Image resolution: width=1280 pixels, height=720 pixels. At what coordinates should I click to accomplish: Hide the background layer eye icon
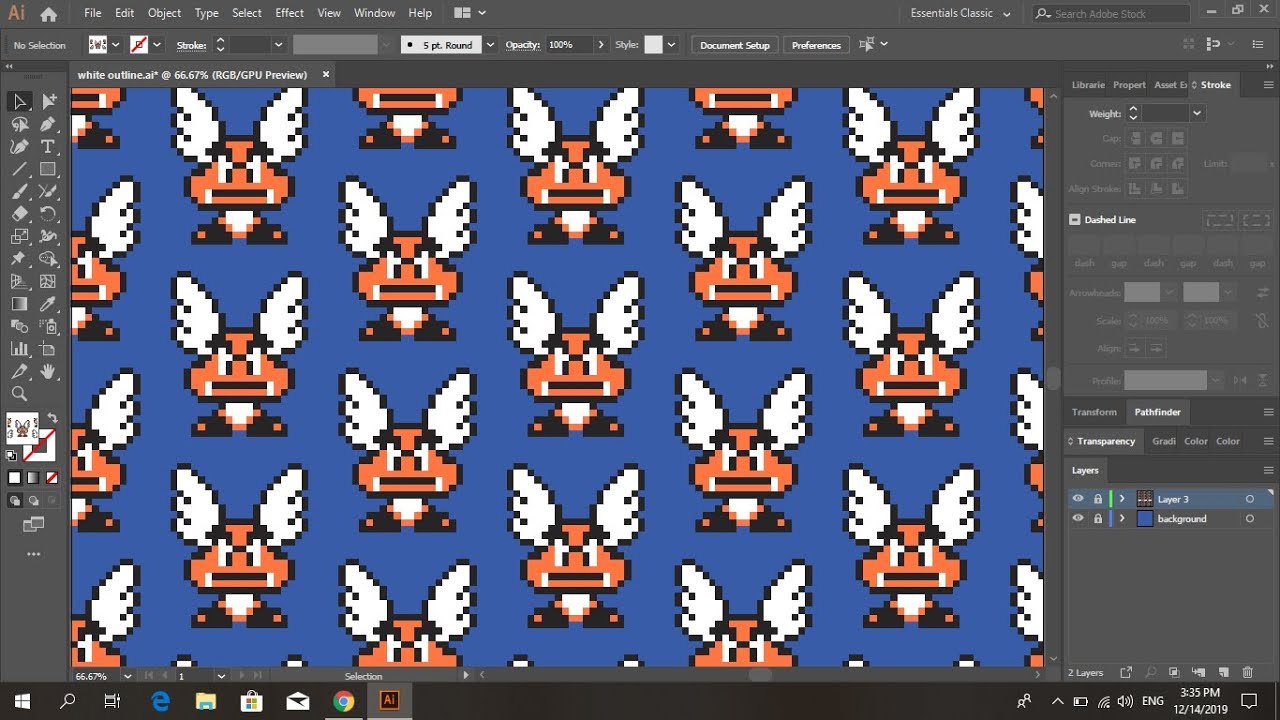pos(1077,519)
